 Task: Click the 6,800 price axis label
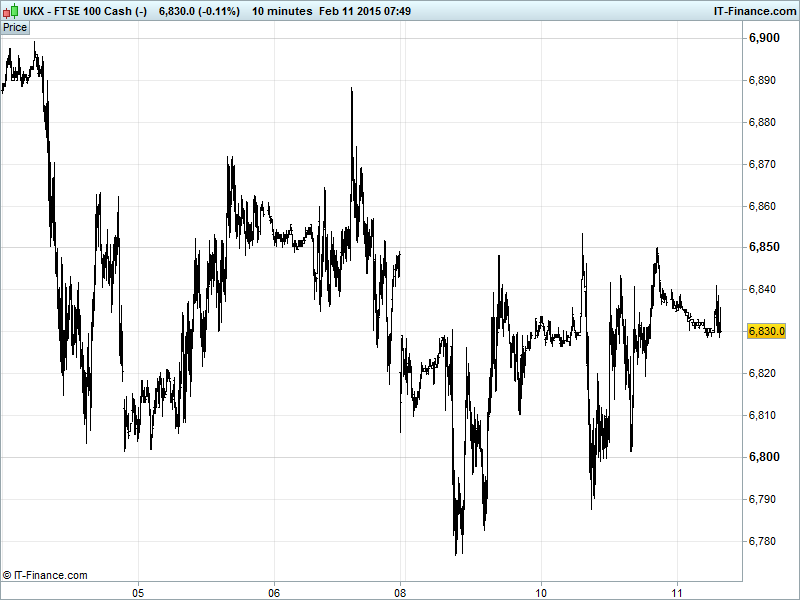tap(764, 457)
